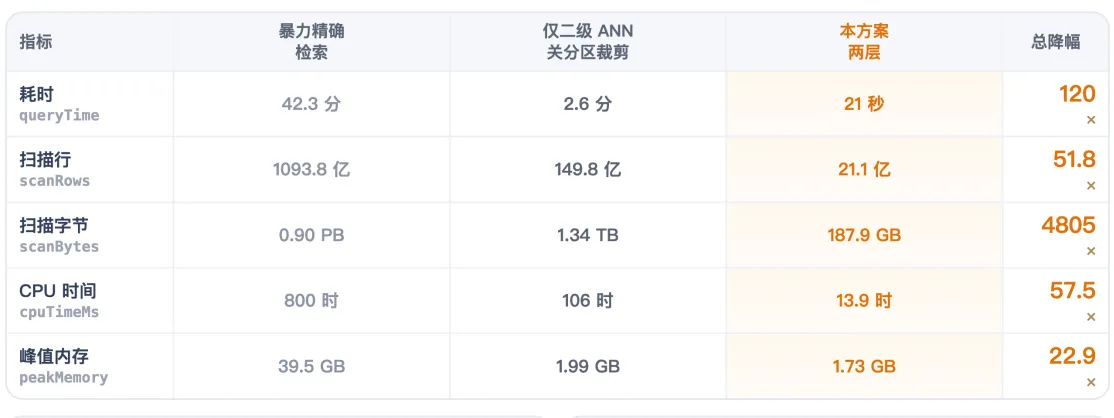Select the 扫描字节 scanBytes row label
The height and width of the screenshot is (418, 1114).
pos(59,235)
